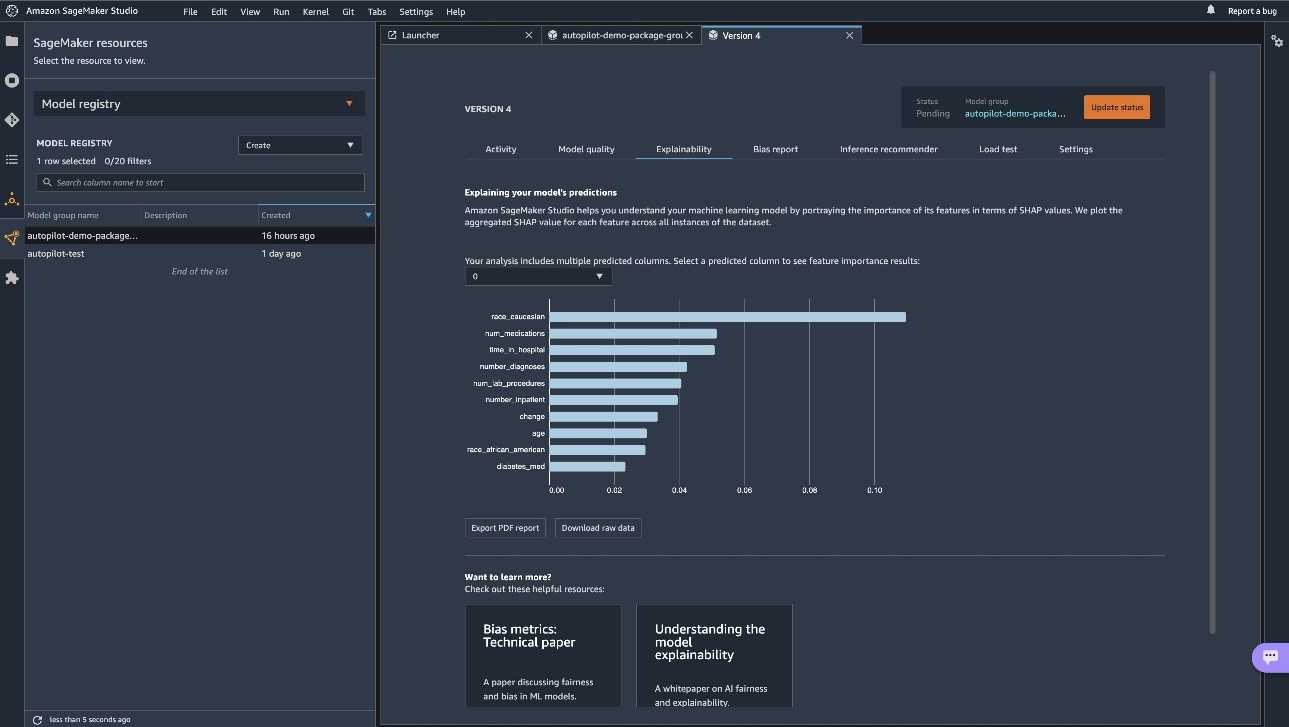Select the autopilot-demo-package model group row
The width and height of the screenshot is (1289, 727).
pyautogui.click(x=200, y=236)
